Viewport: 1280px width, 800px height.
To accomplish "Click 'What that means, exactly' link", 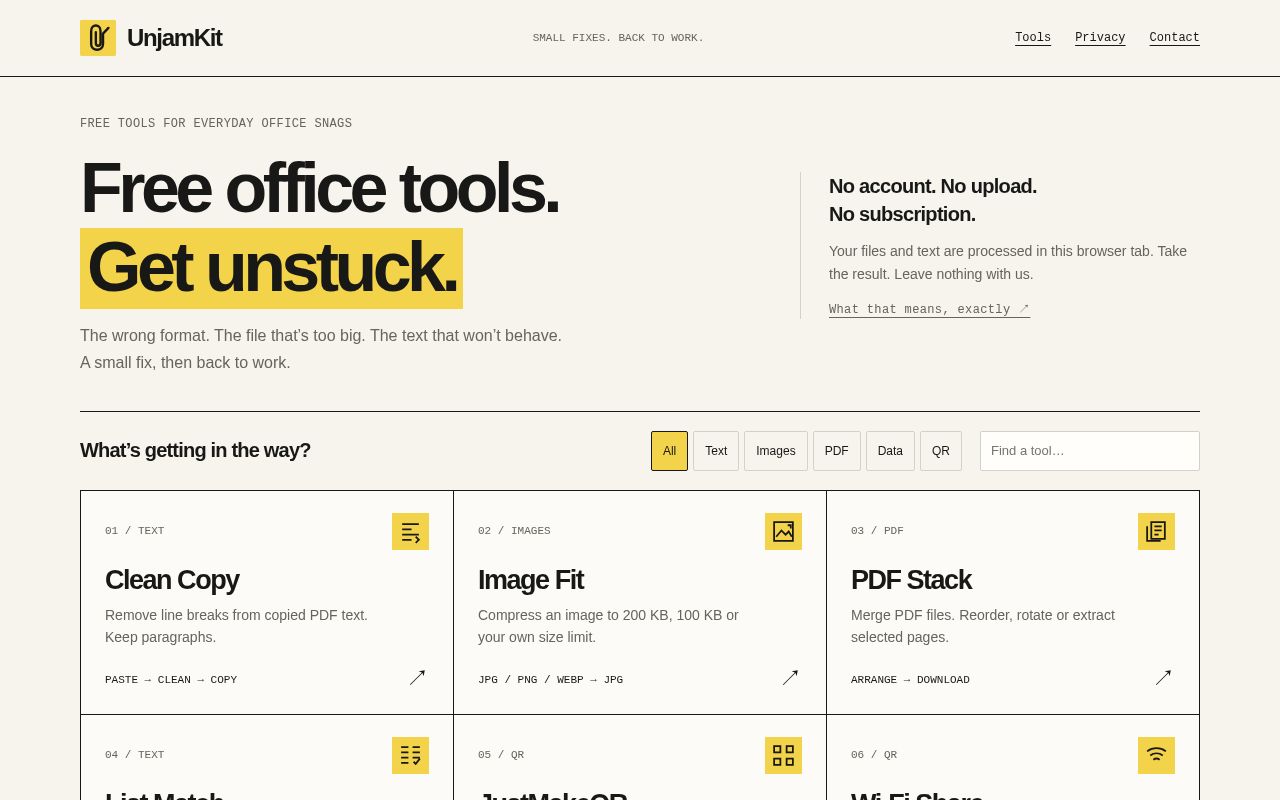I will tap(929, 310).
